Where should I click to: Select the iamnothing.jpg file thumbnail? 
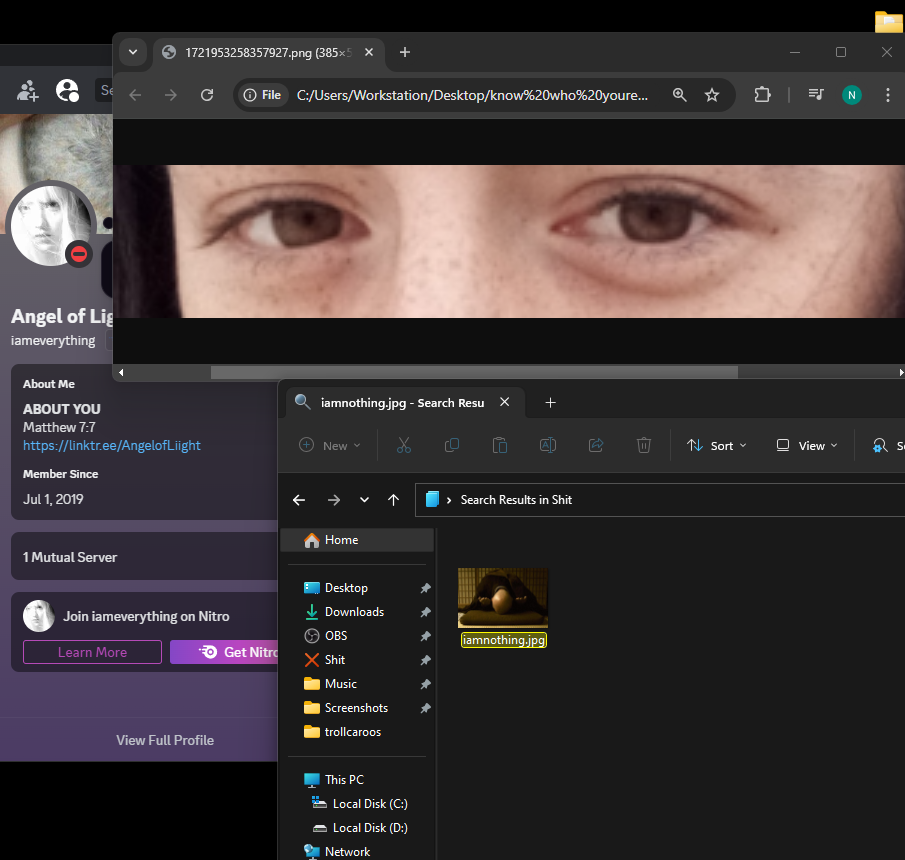pyautogui.click(x=503, y=598)
